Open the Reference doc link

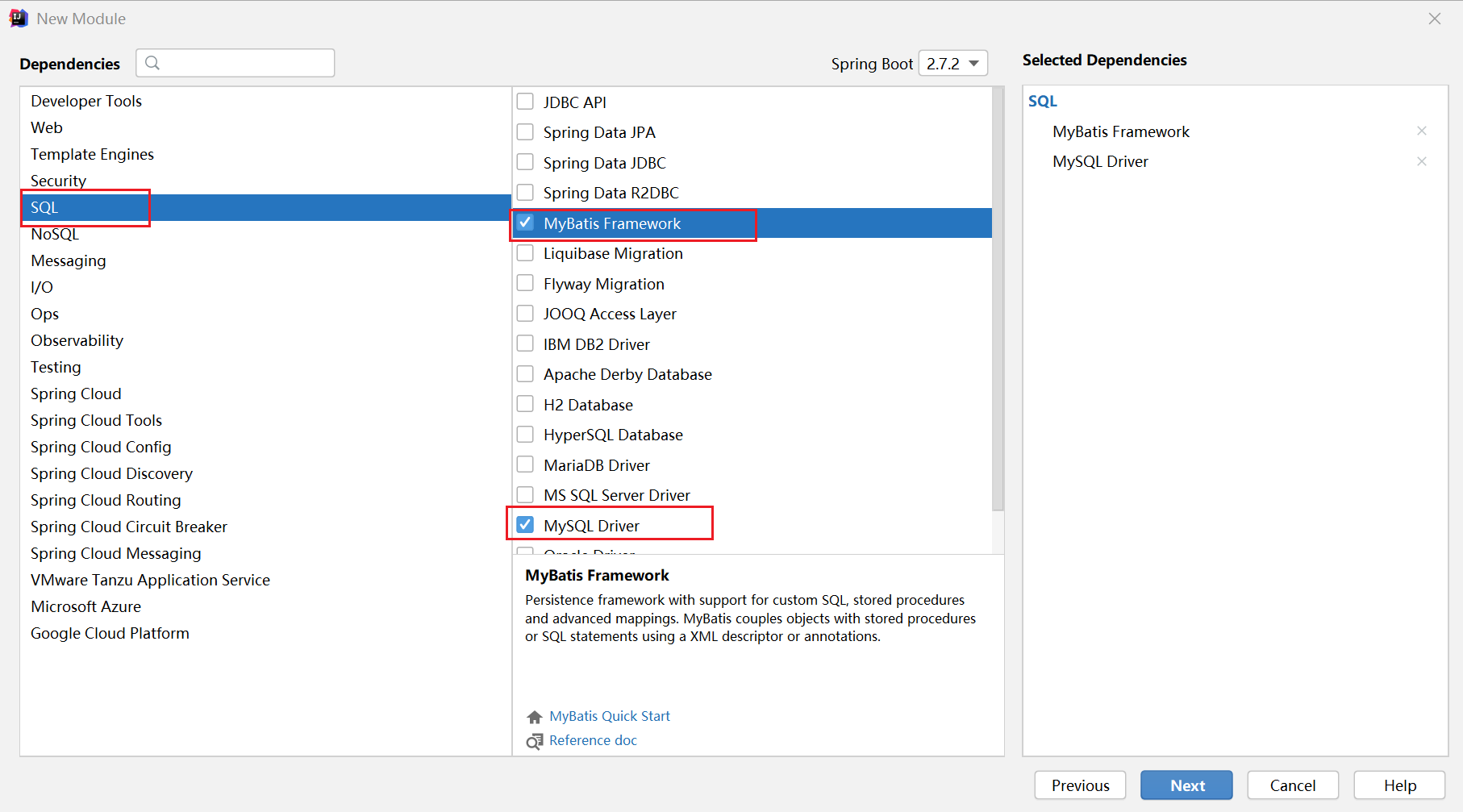coord(593,740)
